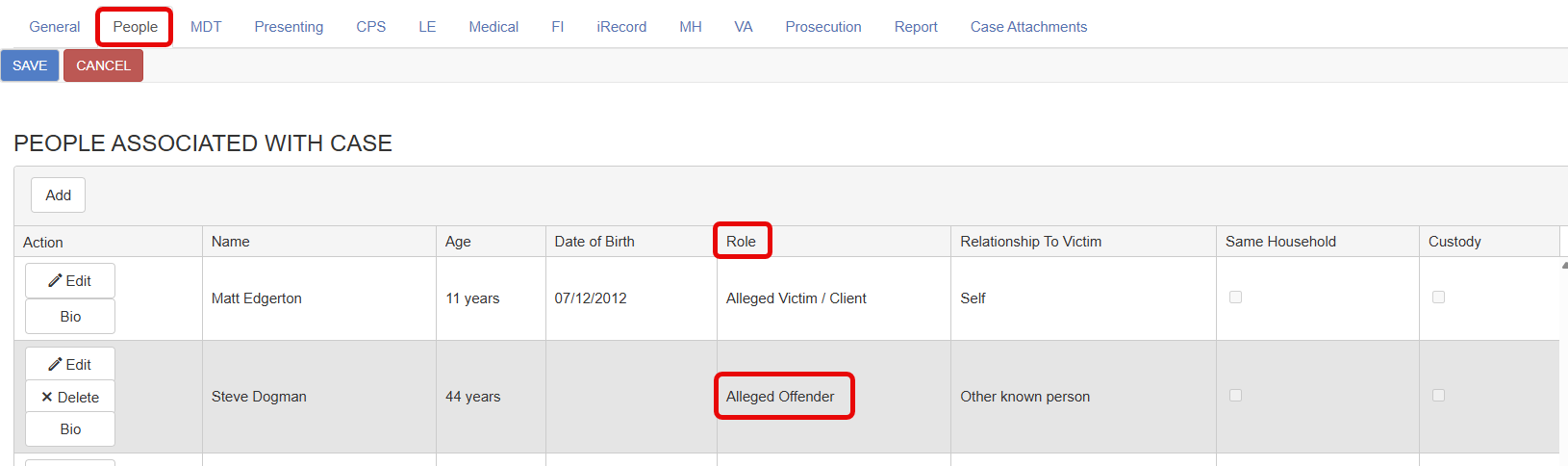This screenshot has height=466, width=1568.
Task: Click the Custody column header
Action: coord(1489,242)
